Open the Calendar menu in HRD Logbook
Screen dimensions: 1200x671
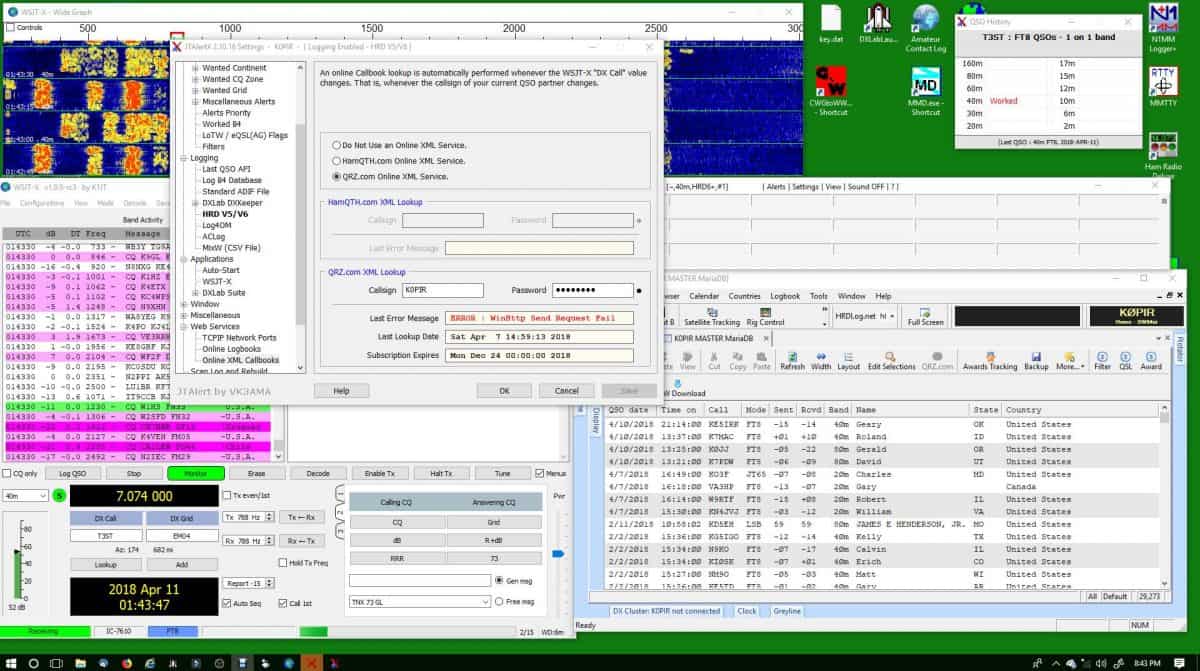[704, 296]
